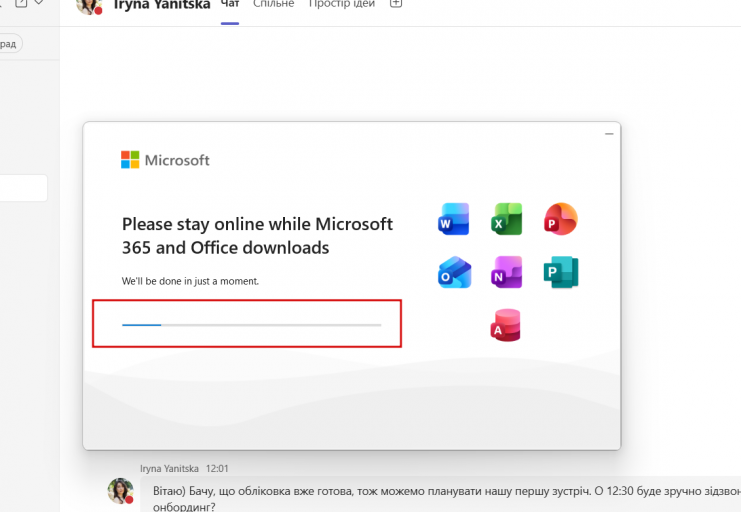Click the Outlook icon in installer
This screenshot has width=741, height=512.
[x=454, y=272]
